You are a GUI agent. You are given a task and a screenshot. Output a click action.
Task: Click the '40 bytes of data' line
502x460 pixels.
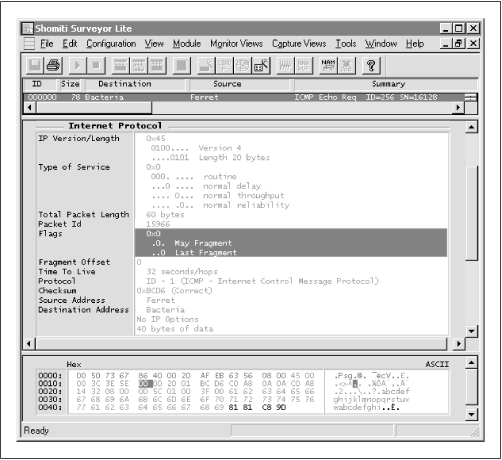click(x=175, y=329)
